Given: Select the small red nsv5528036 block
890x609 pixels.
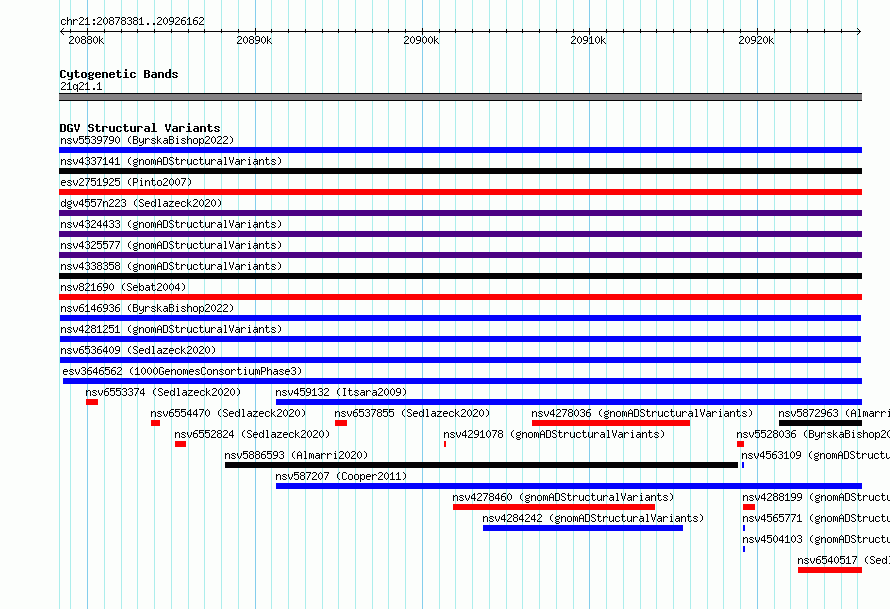Looking at the screenshot, I should (x=740, y=444).
